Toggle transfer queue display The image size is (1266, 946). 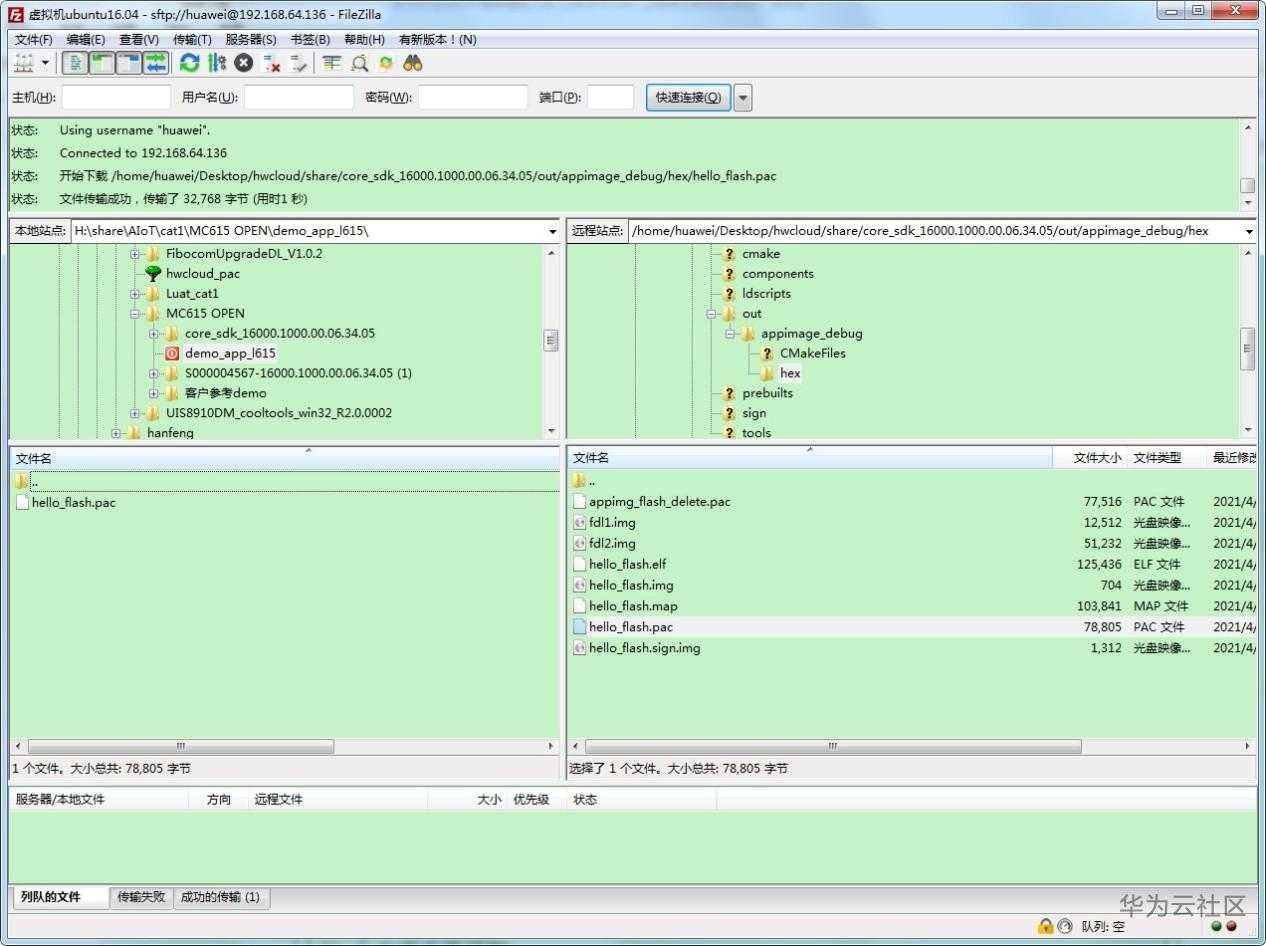pos(156,63)
